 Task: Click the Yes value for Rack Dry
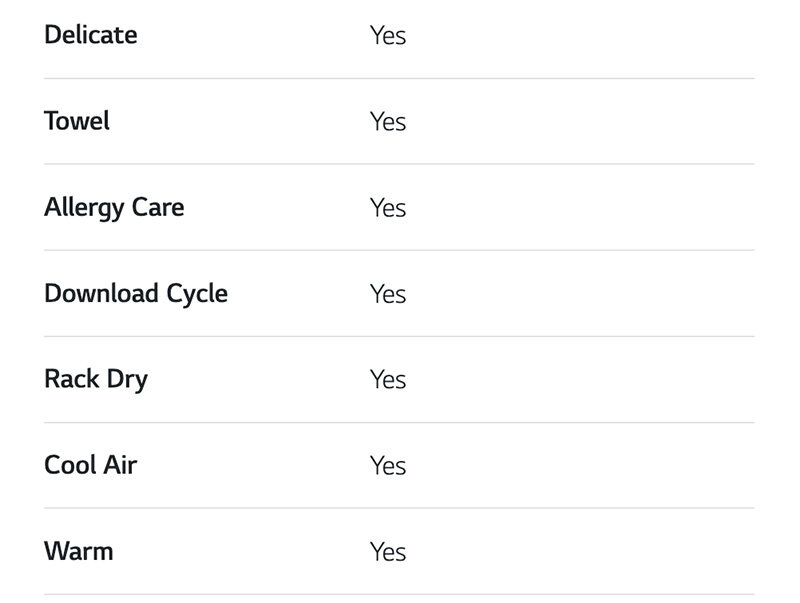pos(388,380)
